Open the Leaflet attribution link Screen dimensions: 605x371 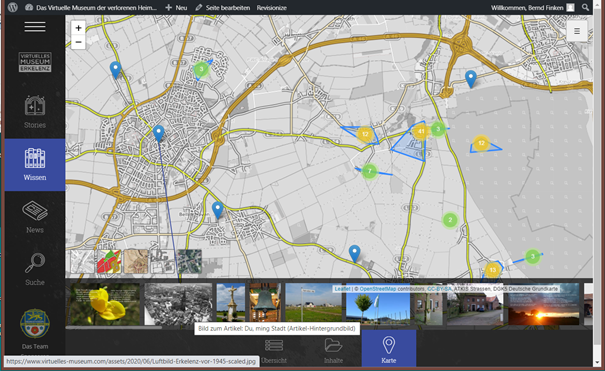[342, 288]
